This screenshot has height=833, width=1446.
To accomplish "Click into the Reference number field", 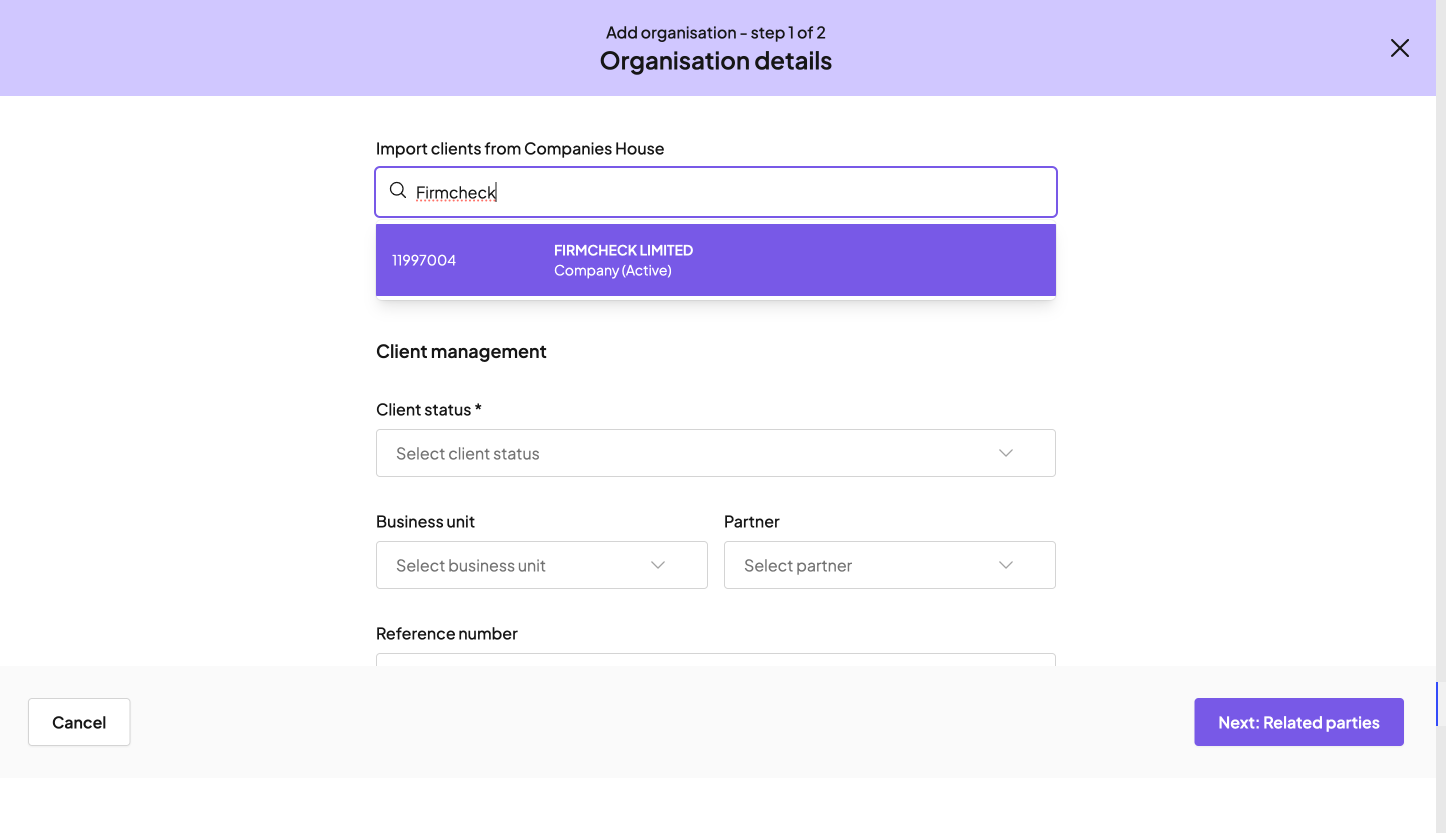I will pyautogui.click(x=715, y=660).
